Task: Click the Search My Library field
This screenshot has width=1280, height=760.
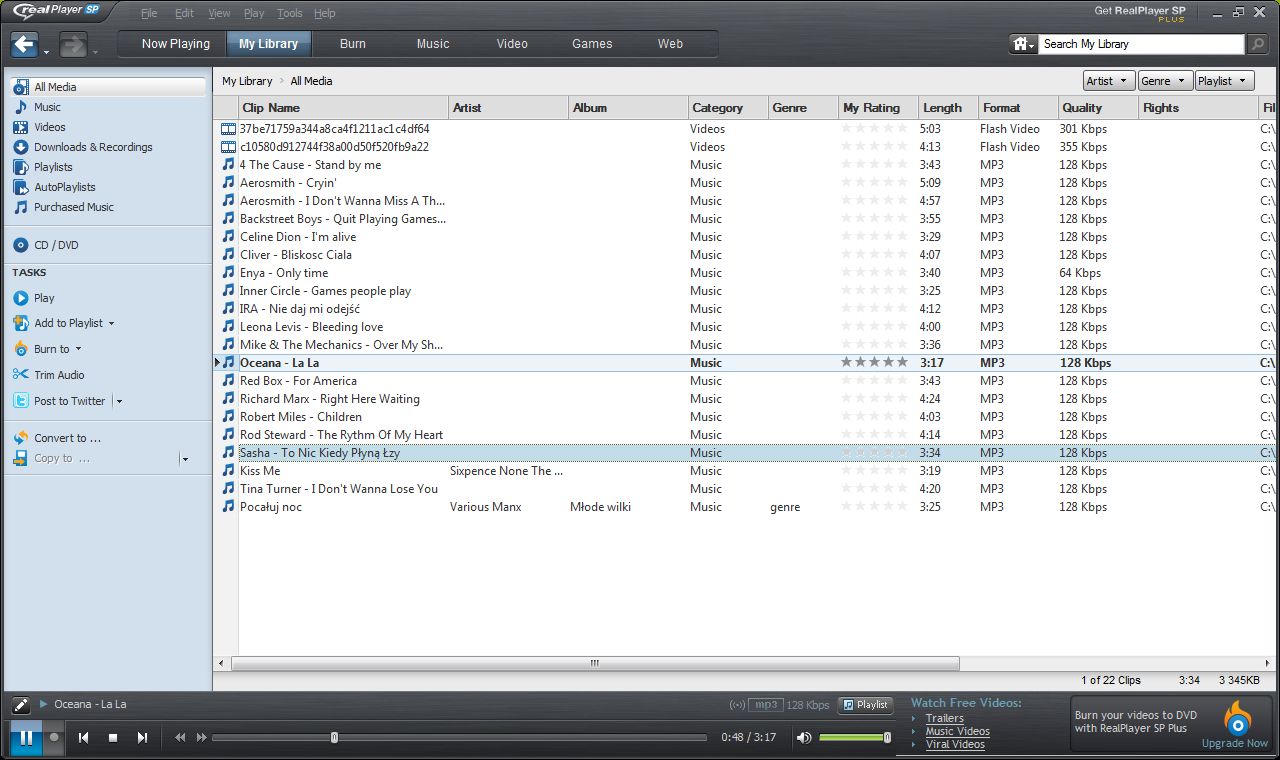Action: pos(1142,44)
